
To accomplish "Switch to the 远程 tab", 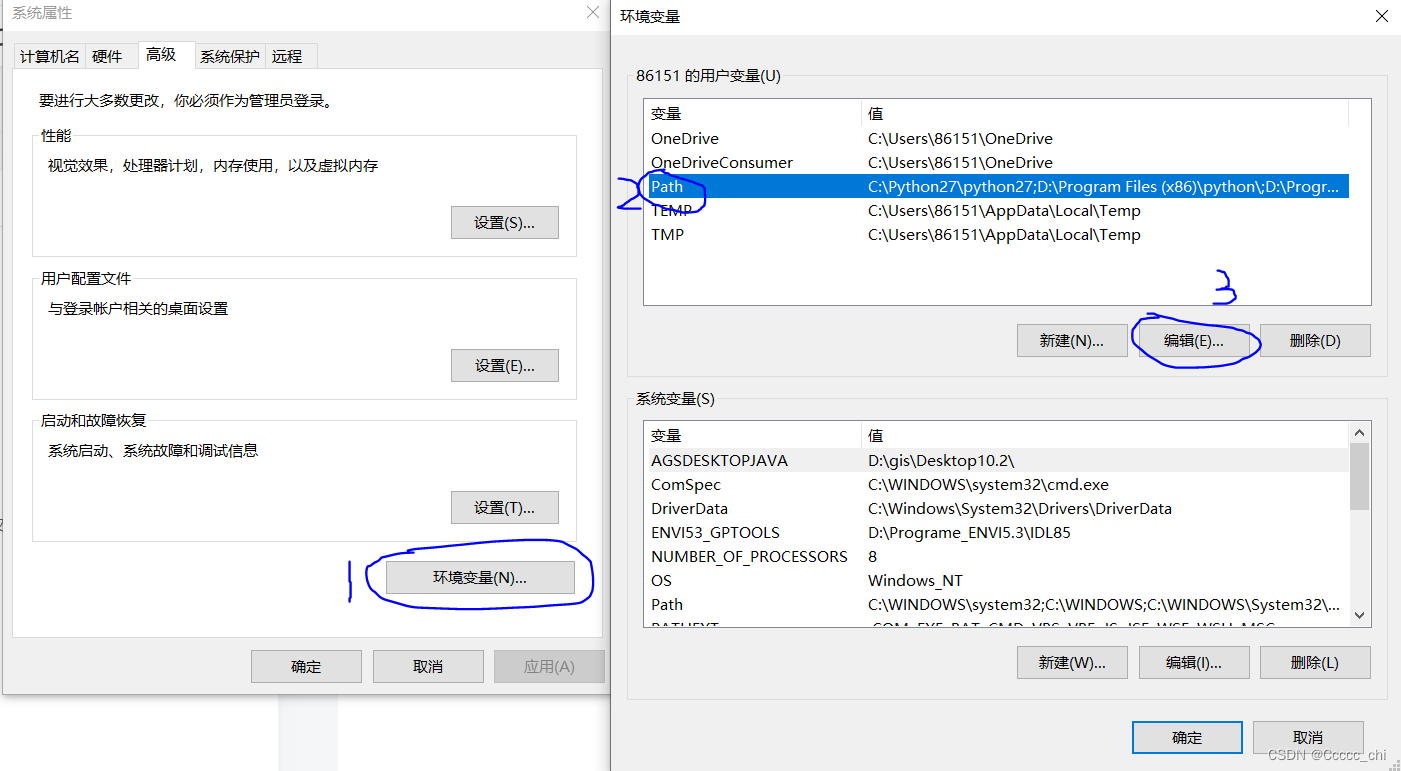I will coord(288,55).
